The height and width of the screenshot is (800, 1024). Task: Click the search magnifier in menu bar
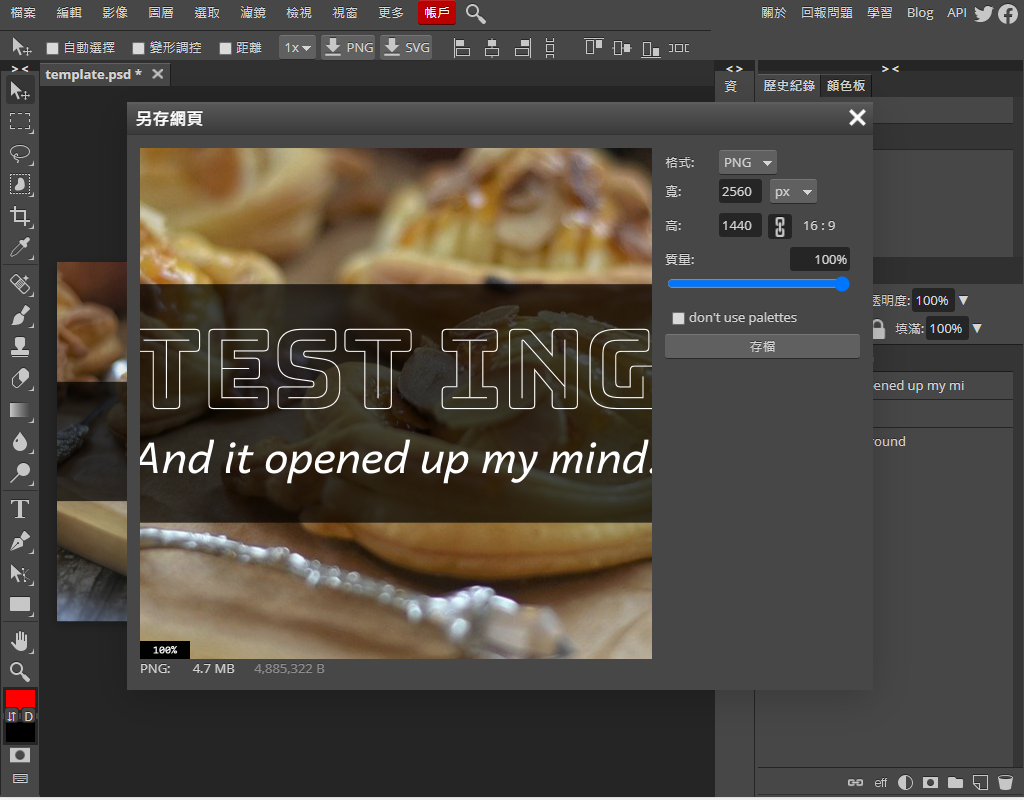pyautogui.click(x=475, y=13)
